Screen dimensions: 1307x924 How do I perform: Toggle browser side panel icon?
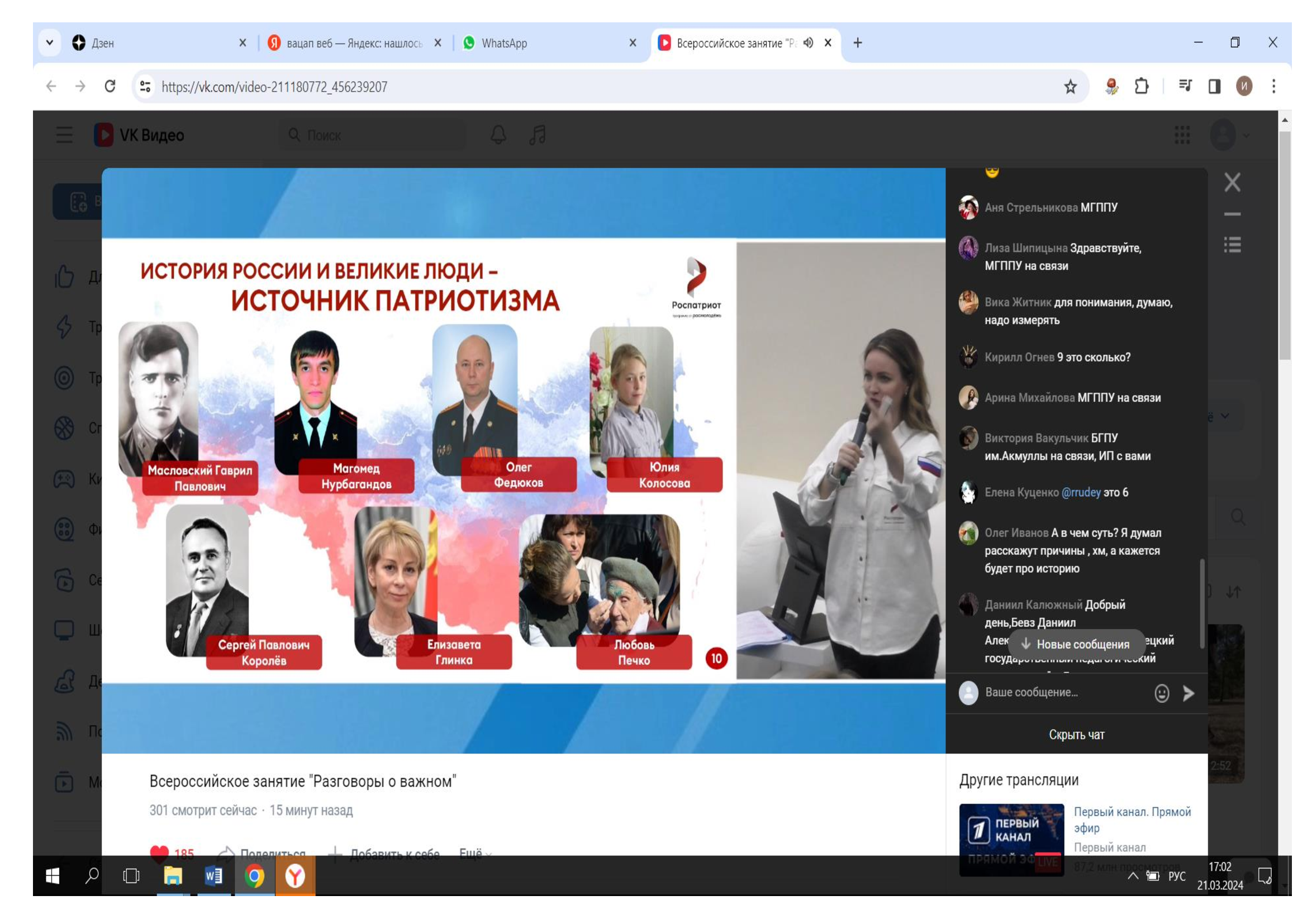1214,87
